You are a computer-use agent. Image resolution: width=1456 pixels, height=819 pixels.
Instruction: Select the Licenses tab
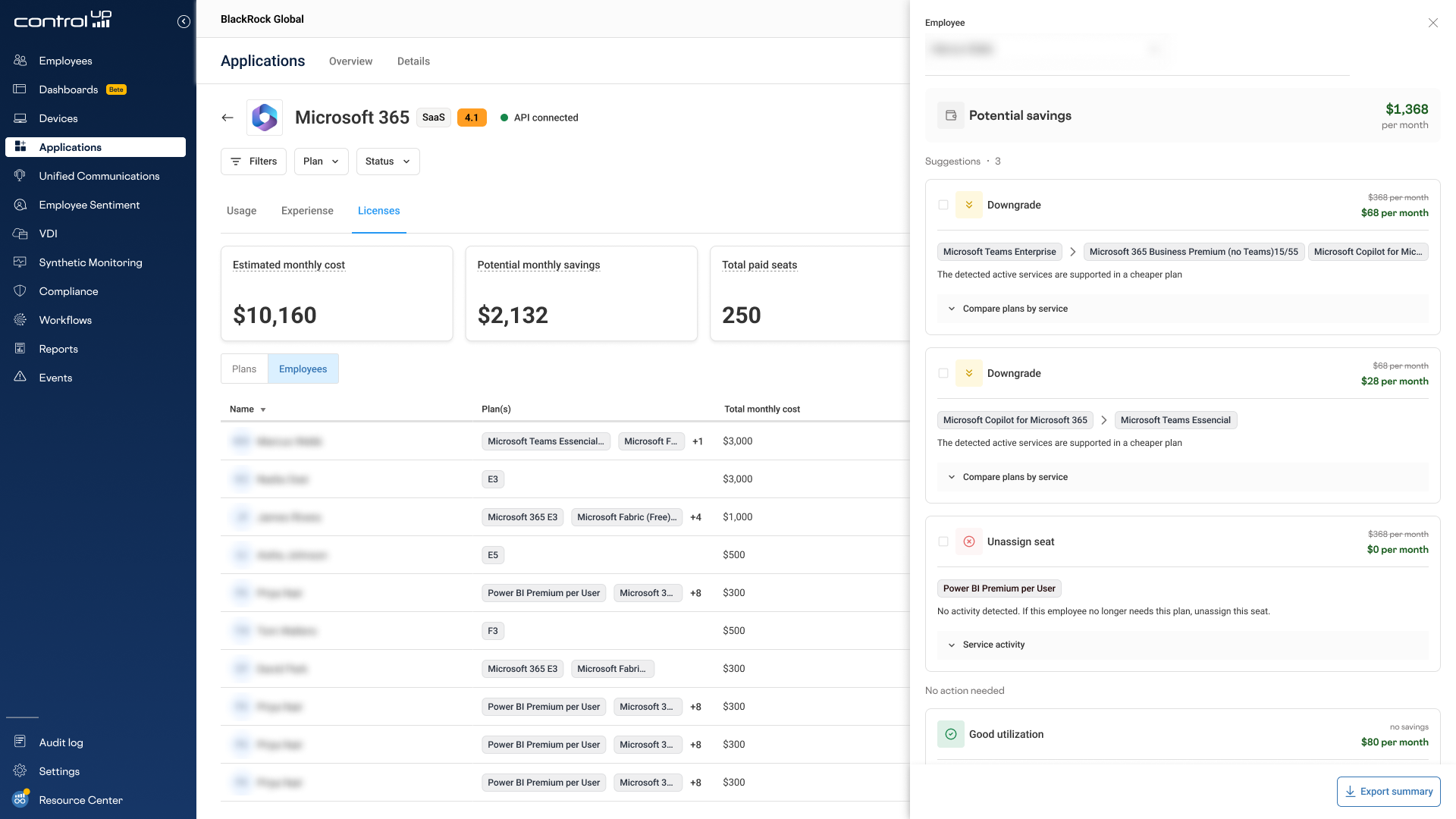click(x=378, y=211)
